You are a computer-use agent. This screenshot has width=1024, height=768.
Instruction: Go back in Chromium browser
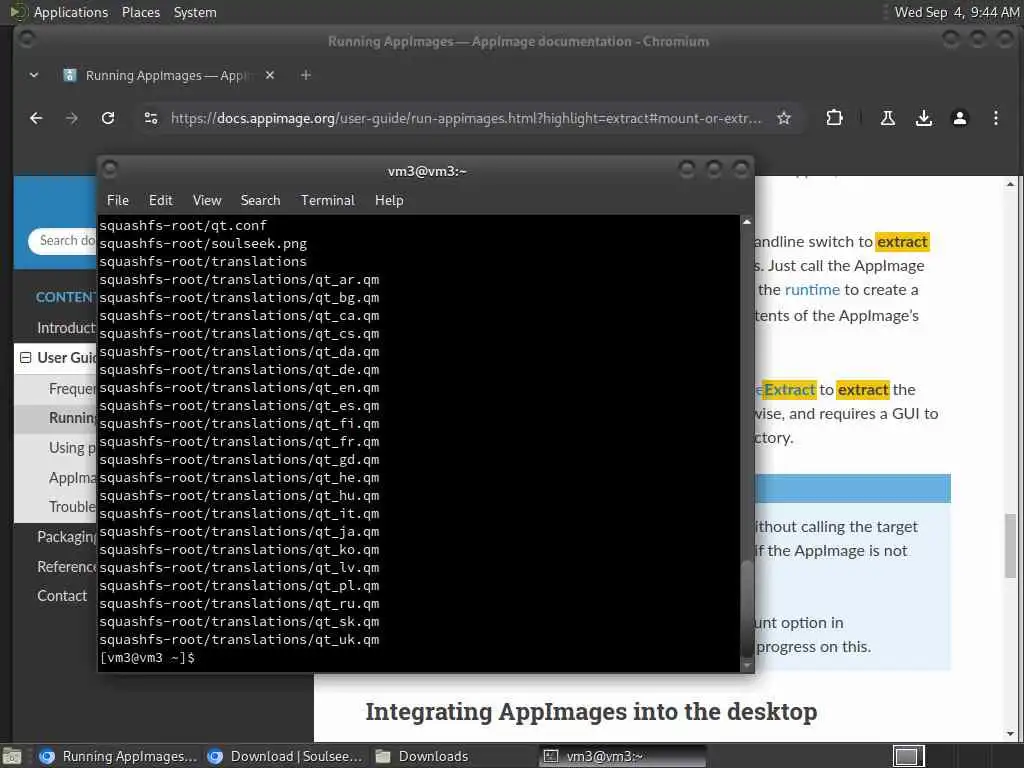pos(36,118)
